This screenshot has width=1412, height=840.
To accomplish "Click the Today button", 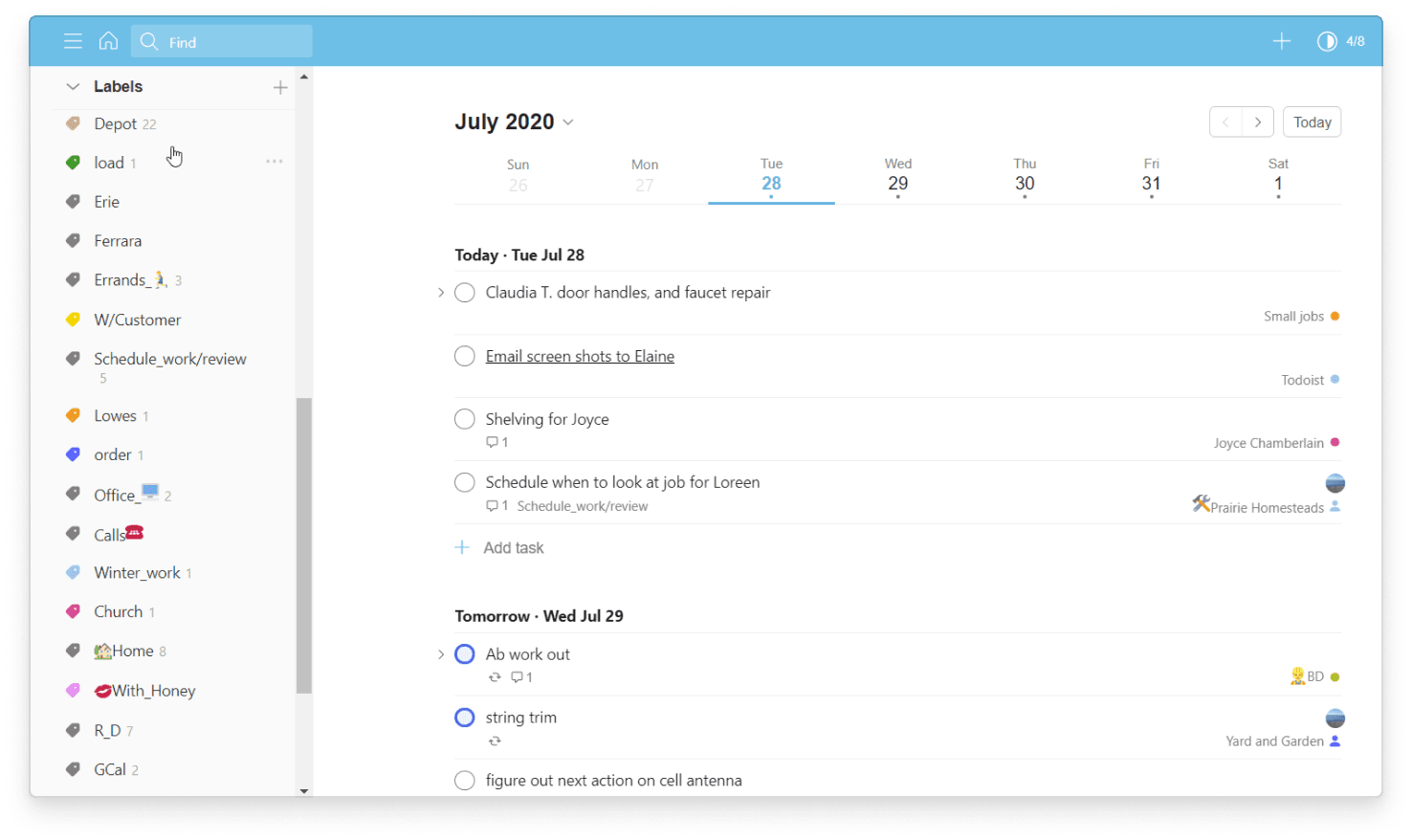I will pyautogui.click(x=1312, y=122).
